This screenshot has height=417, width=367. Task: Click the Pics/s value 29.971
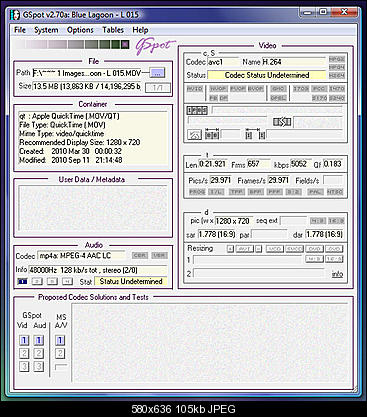point(221,180)
